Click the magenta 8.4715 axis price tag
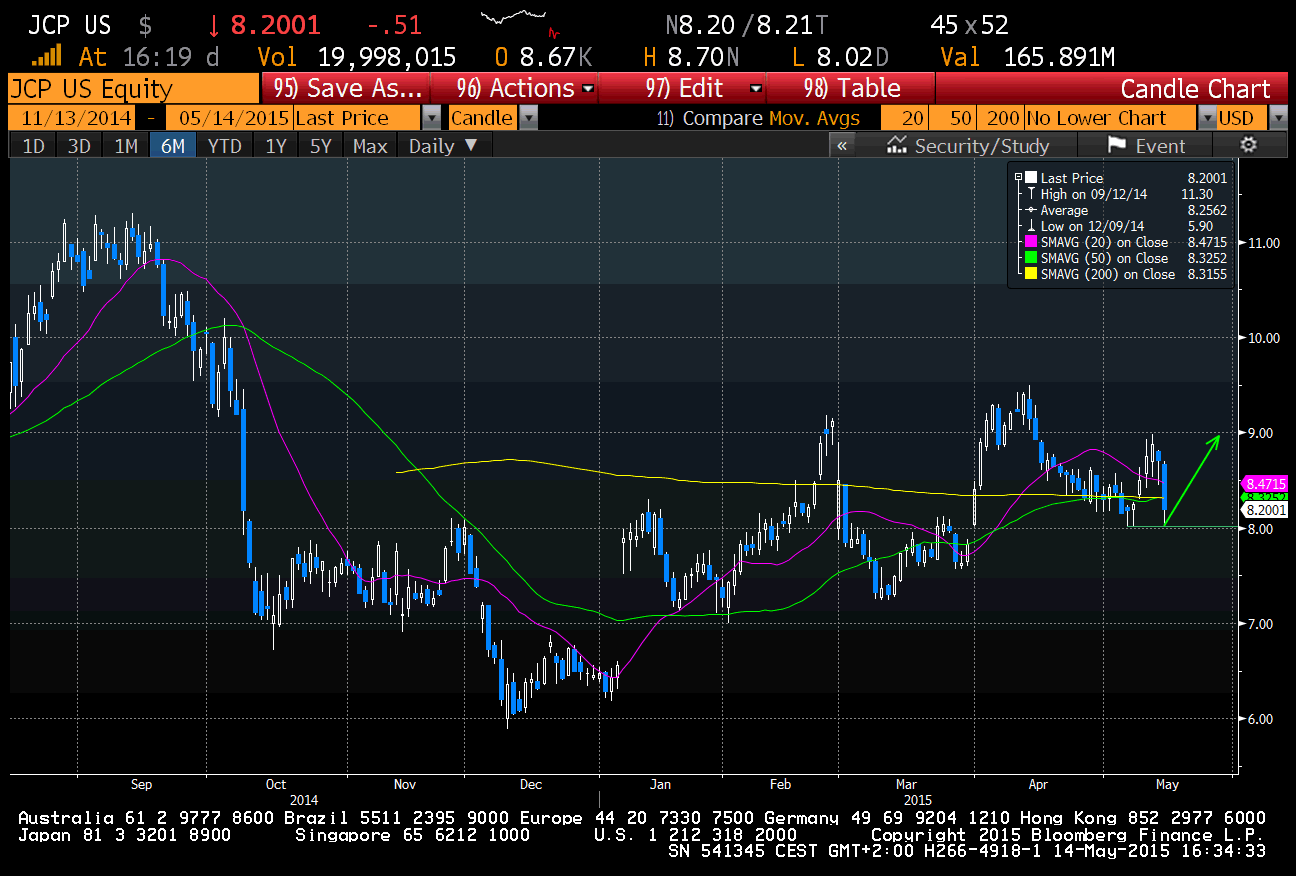Screen dimensions: 1296x876 (1264, 482)
